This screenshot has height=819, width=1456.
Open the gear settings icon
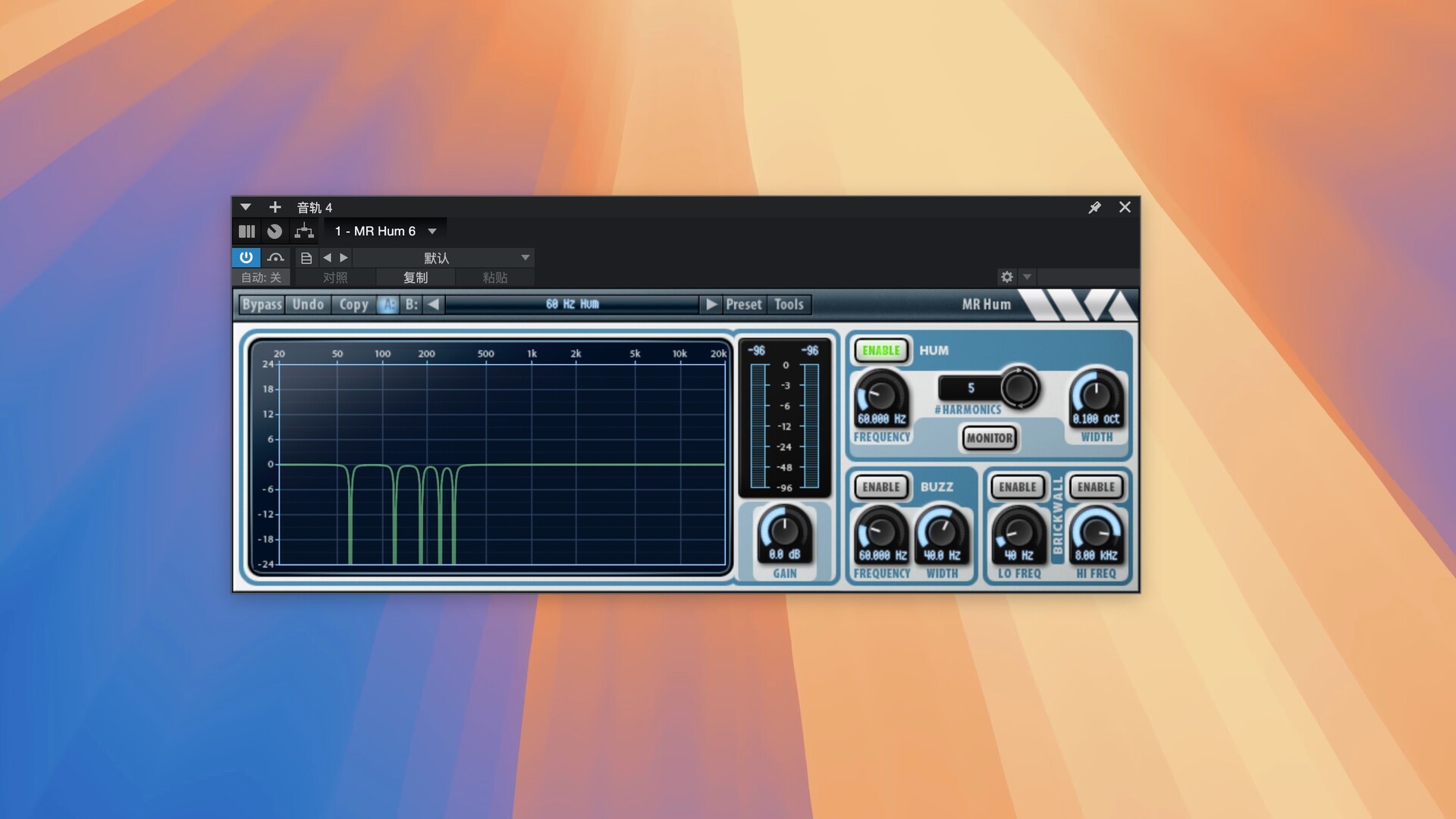(1007, 277)
